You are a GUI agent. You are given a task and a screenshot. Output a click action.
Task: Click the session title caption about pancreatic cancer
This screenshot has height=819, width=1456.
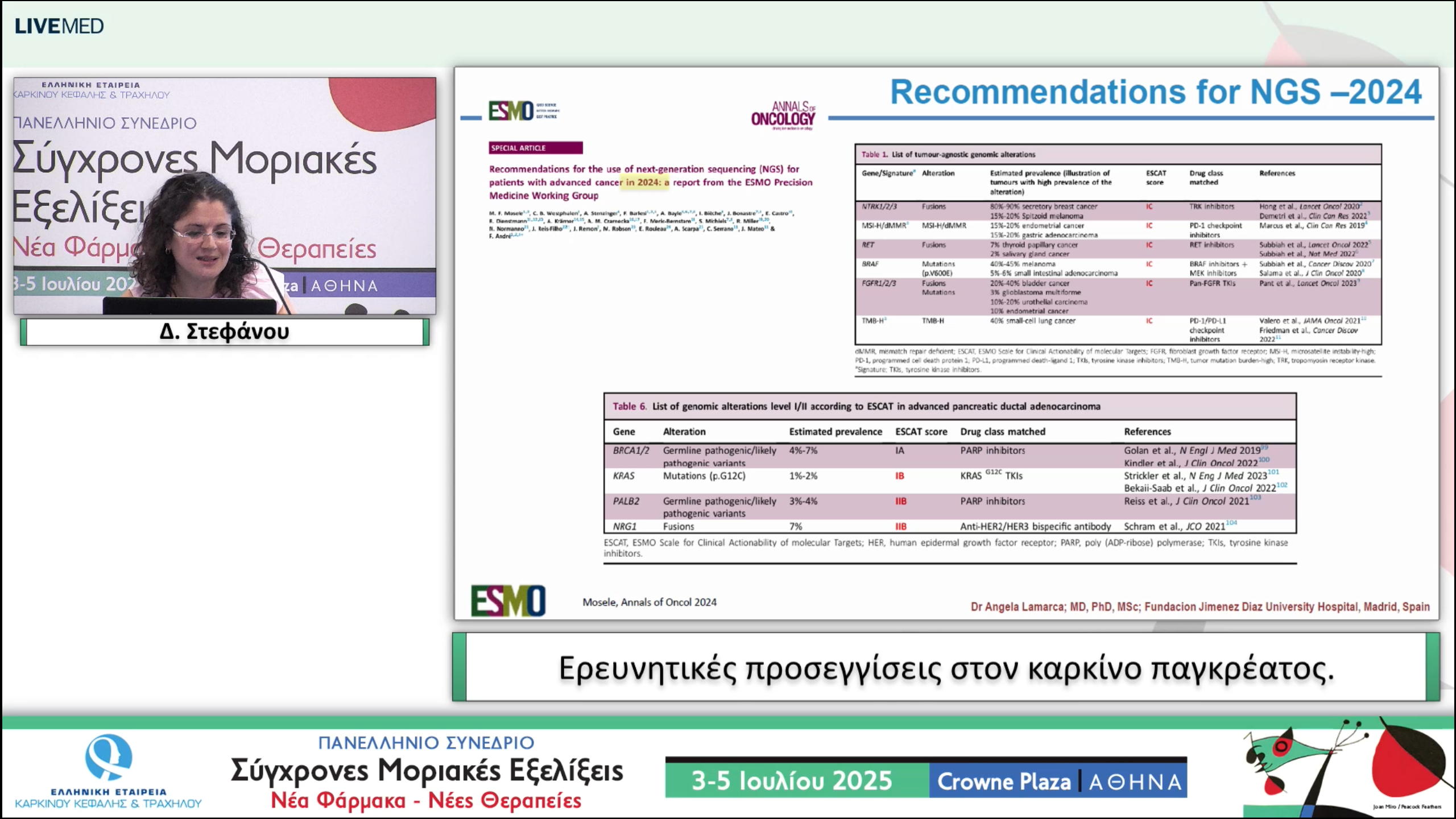946,668
